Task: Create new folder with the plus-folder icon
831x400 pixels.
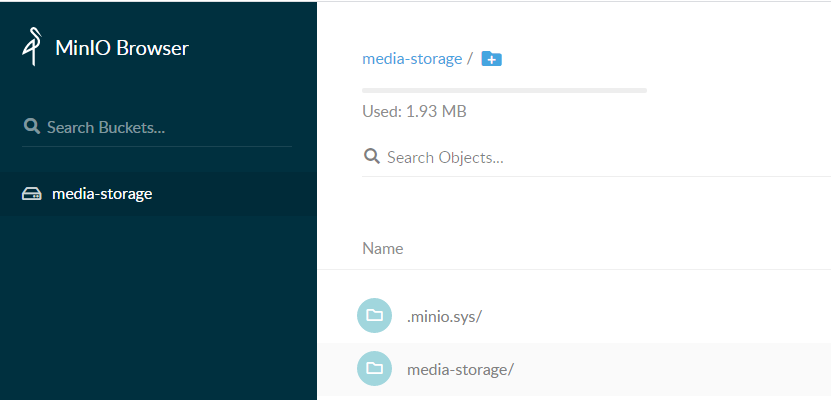Action: pos(491,59)
